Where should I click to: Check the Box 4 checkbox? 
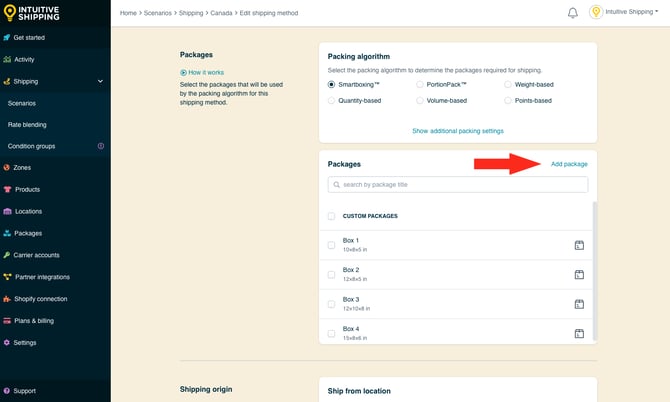[x=331, y=334]
